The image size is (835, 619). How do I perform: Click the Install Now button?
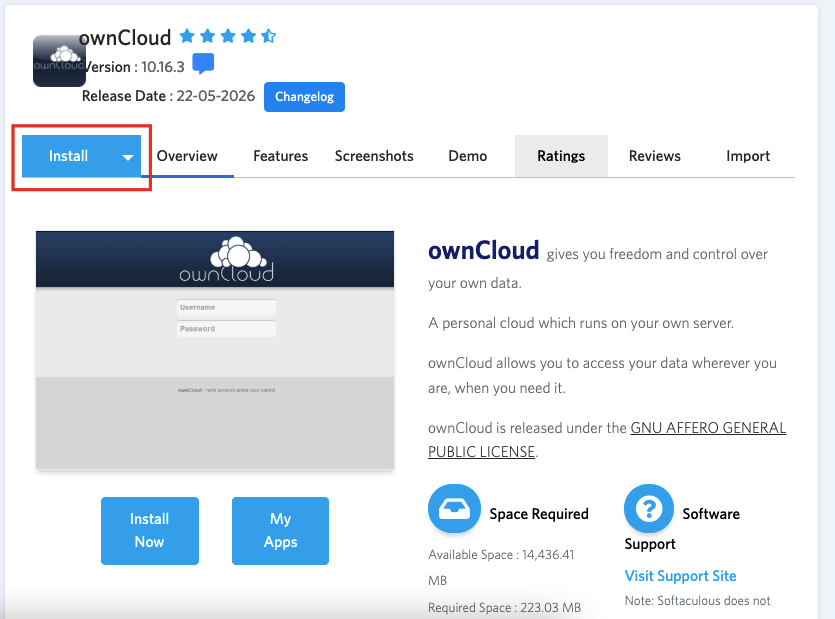click(150, 531)
